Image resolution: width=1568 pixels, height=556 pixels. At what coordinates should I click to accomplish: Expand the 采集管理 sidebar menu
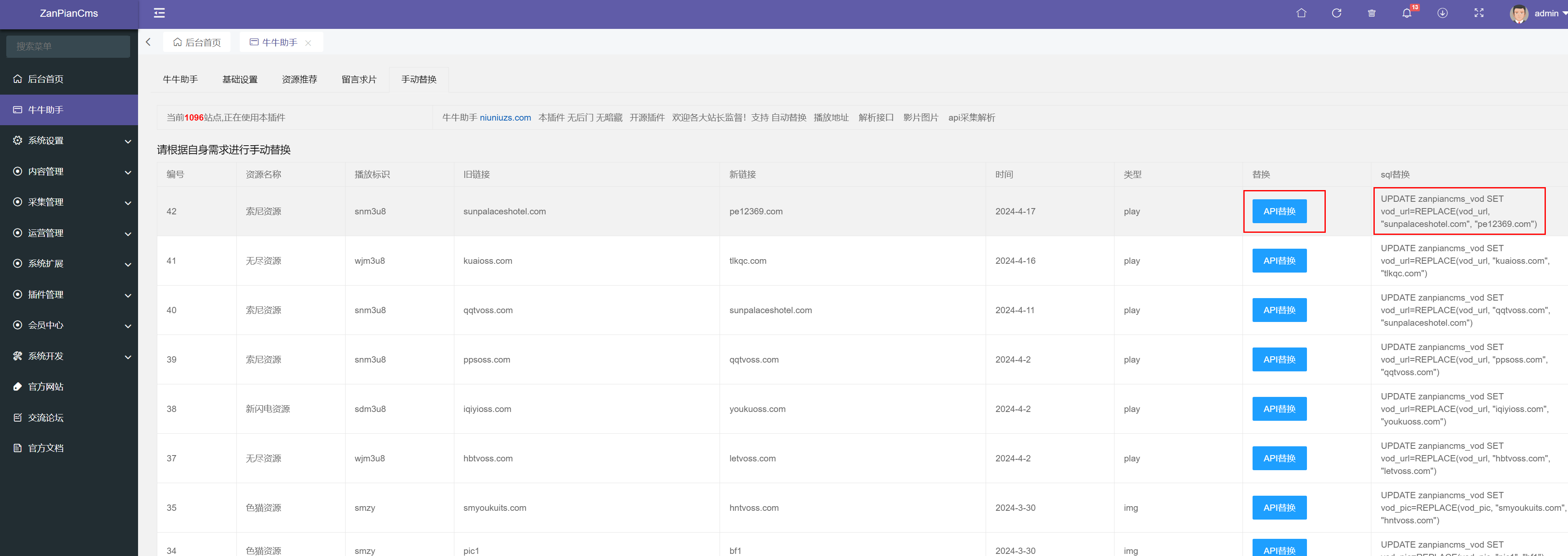pos(69,202)
